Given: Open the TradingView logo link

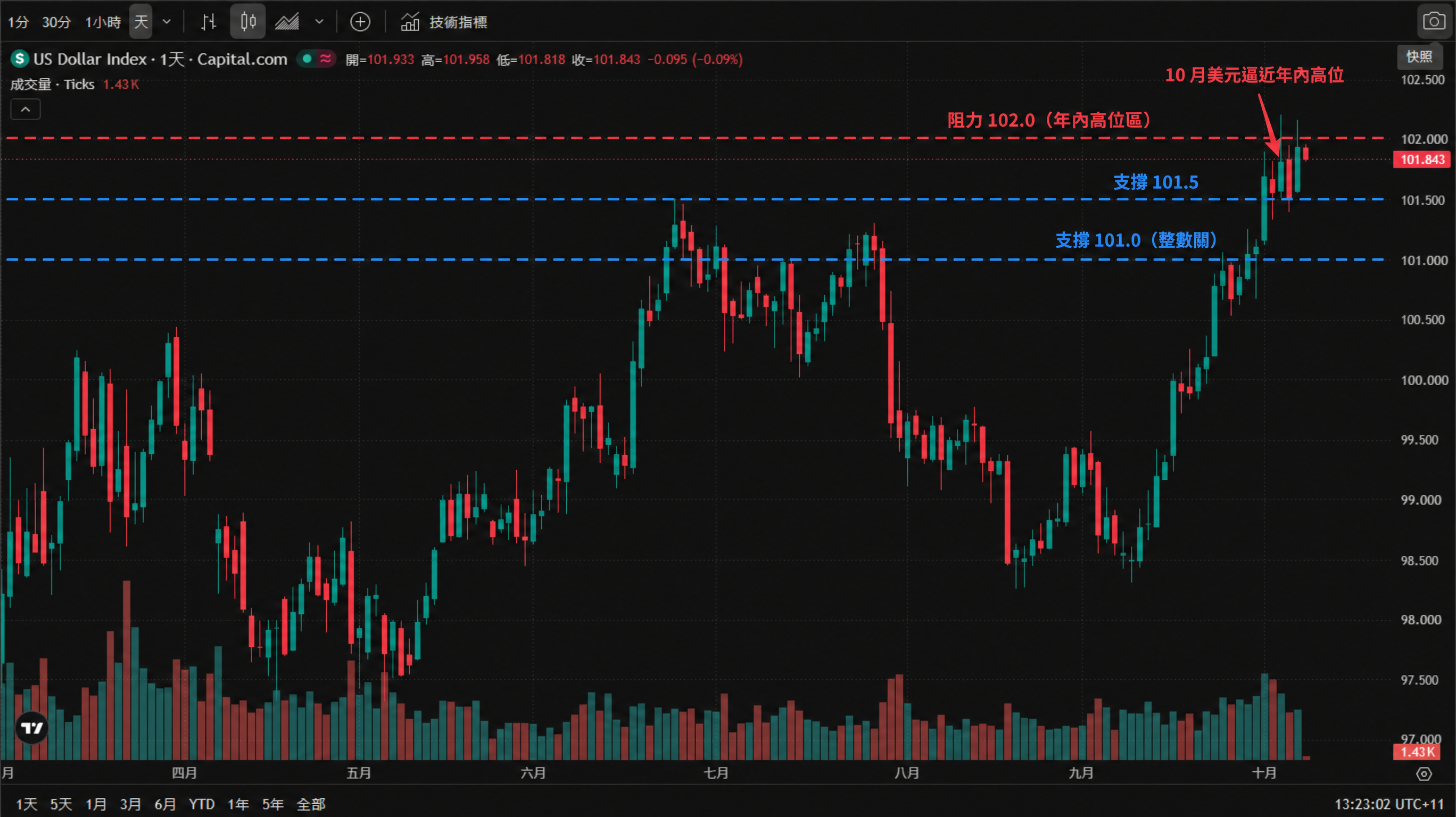Looking at the screenshot, I should pos(31,728).
